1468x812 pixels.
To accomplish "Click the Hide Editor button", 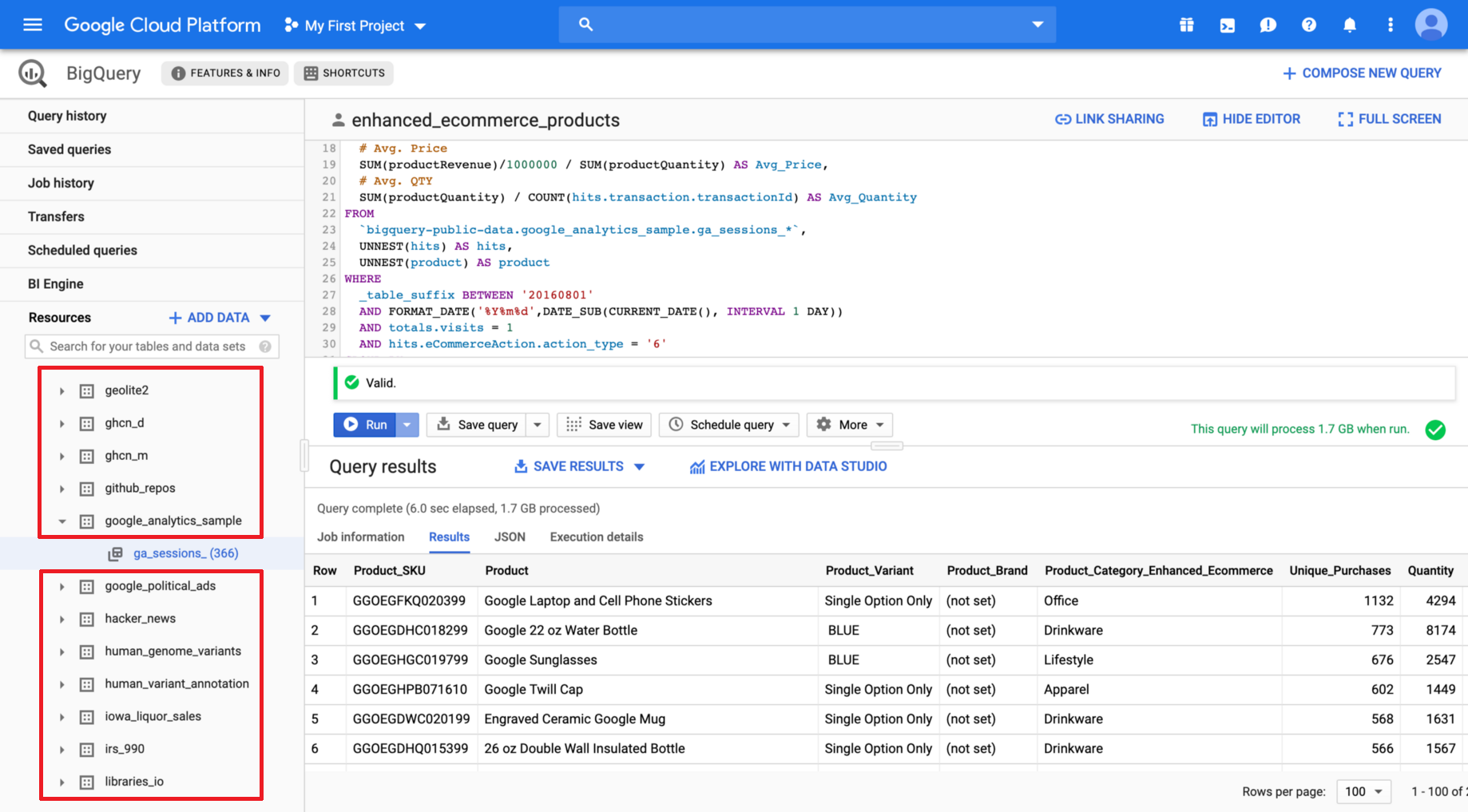I will click(1252, 119).
